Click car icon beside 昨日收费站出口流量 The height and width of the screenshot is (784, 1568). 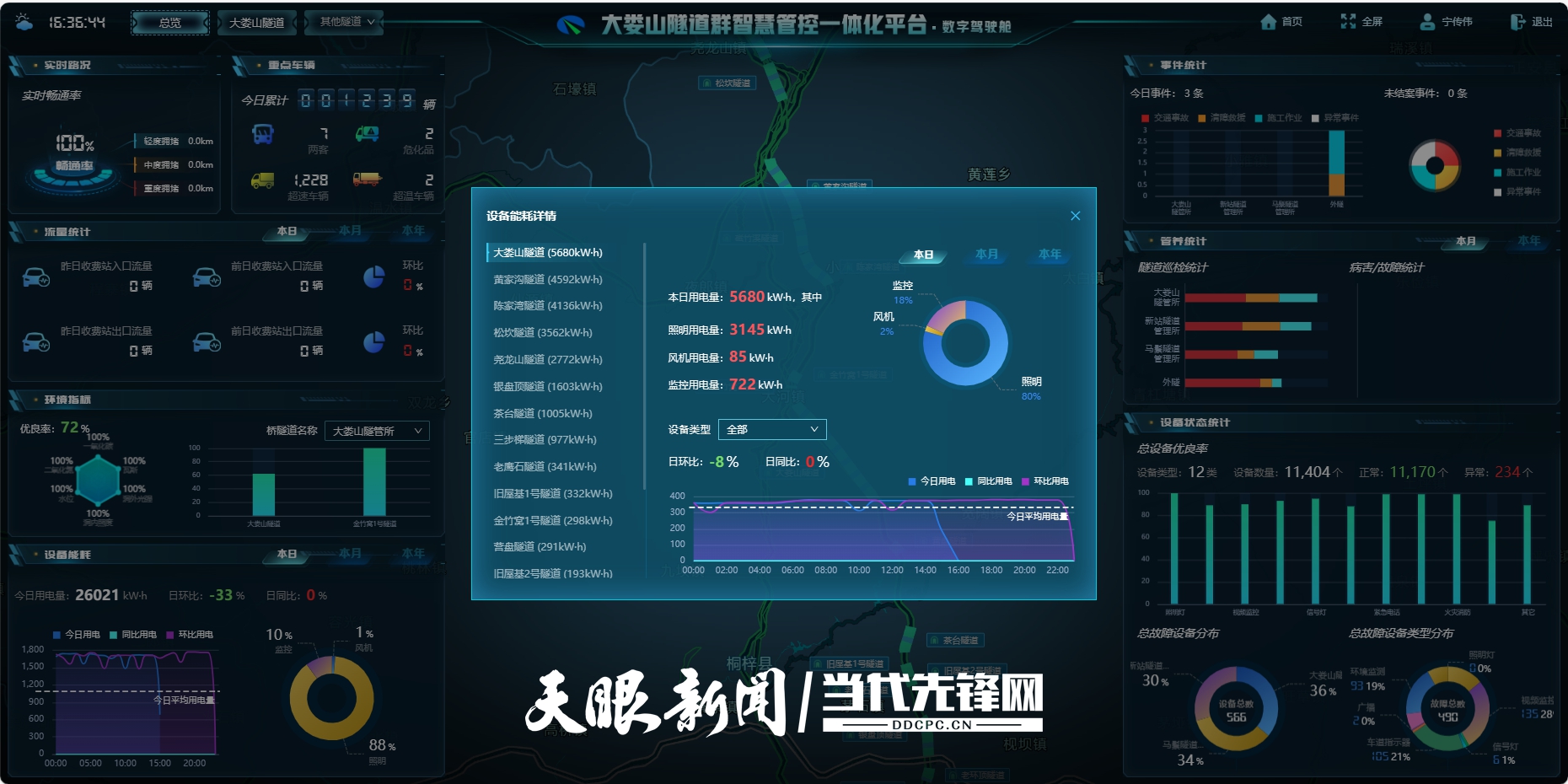click(x=36, y=341)
